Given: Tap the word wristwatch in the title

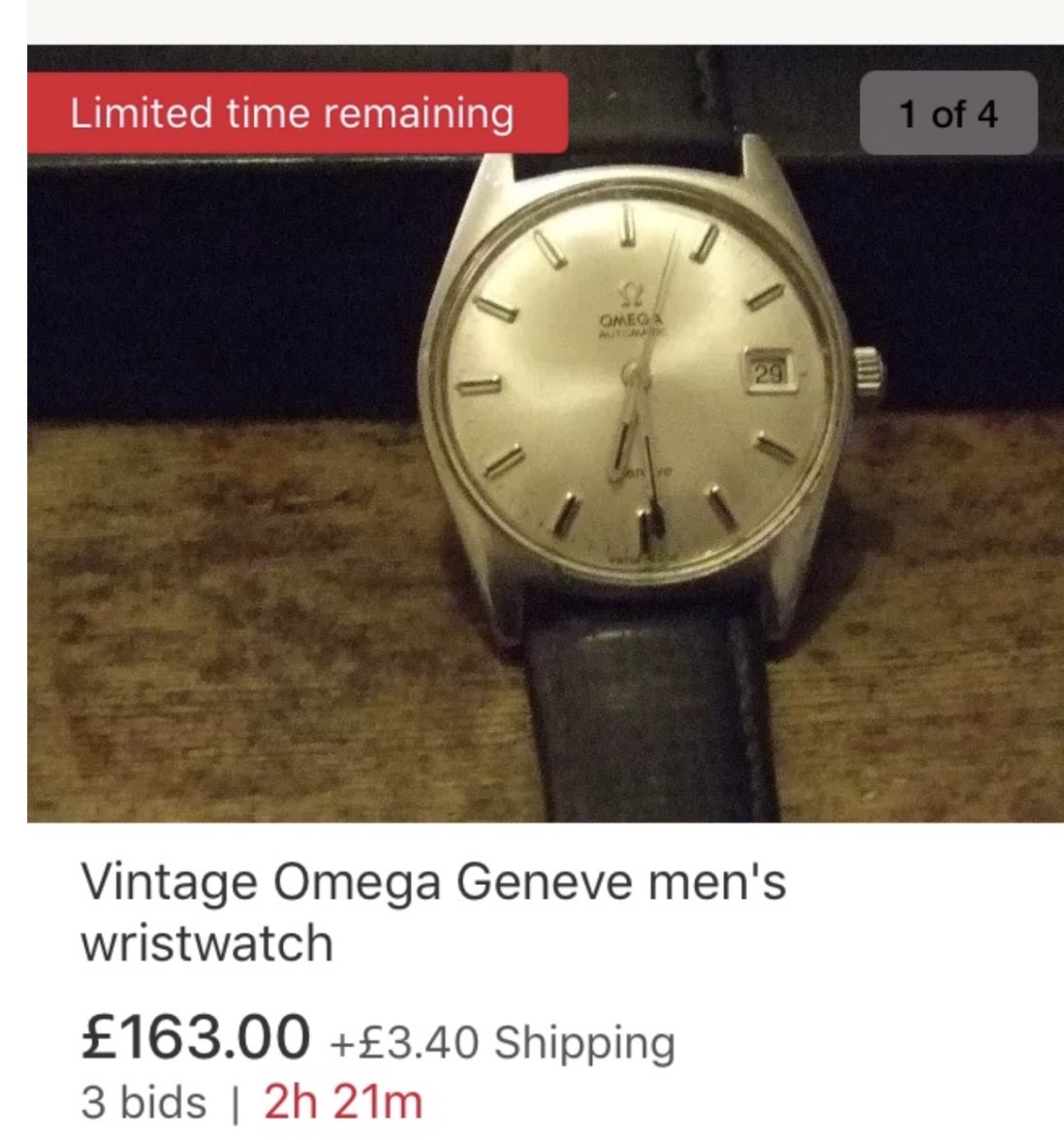Looking at the screenshot, I should point(206,943).
